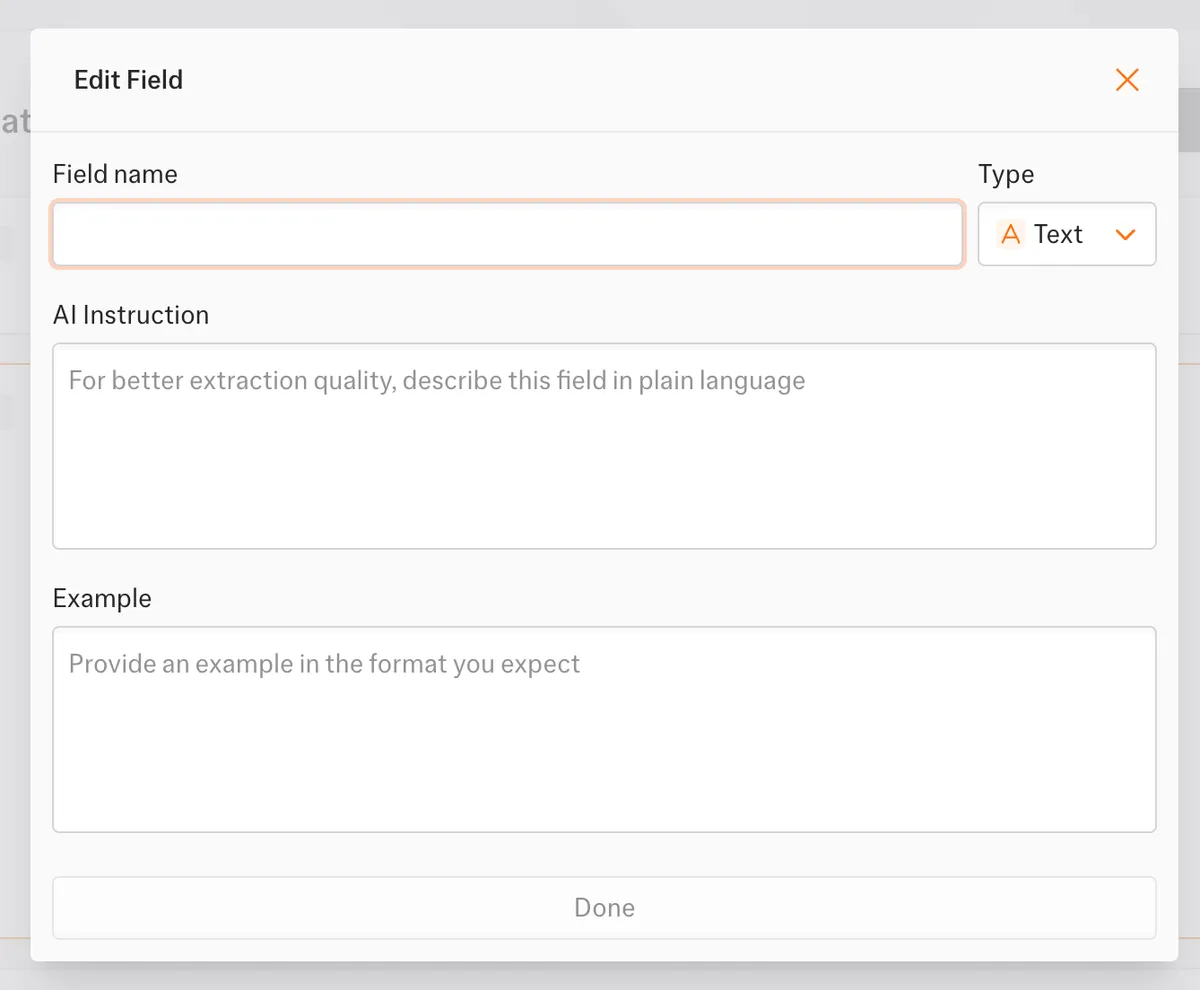The width and height of the screenshot is (1200, 990).
Task: Click the 'Edit Field' dialog title
Action: pos(128,80)
